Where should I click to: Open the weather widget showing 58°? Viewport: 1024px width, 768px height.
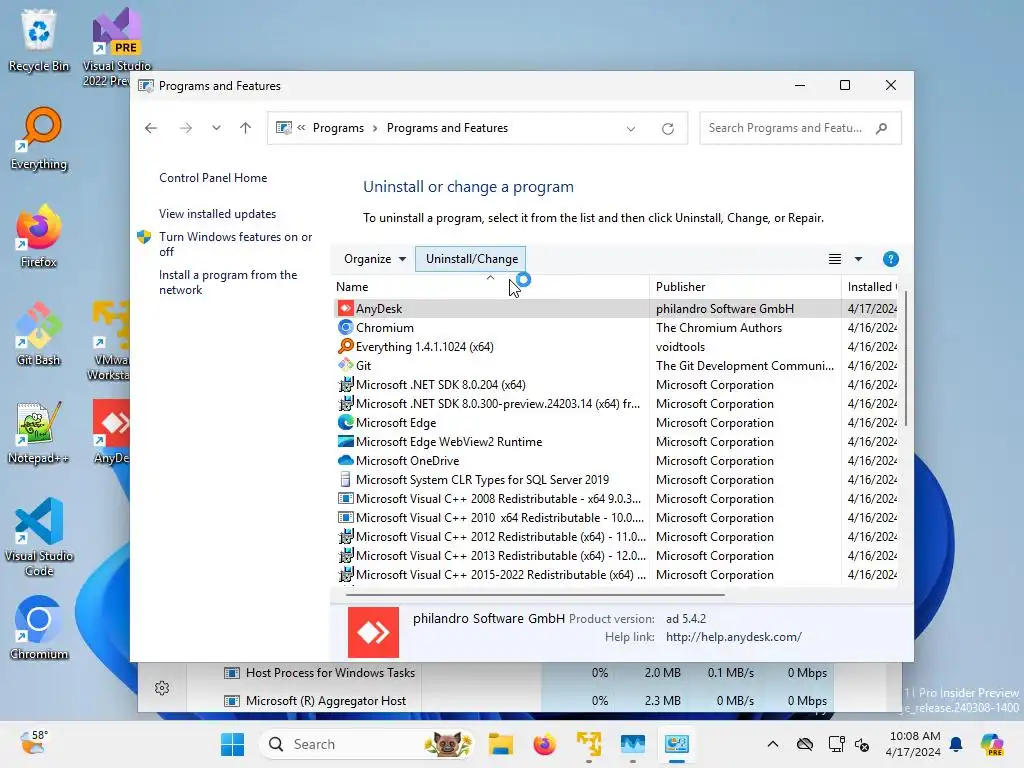pyautogui.click(x=34, y=743)
